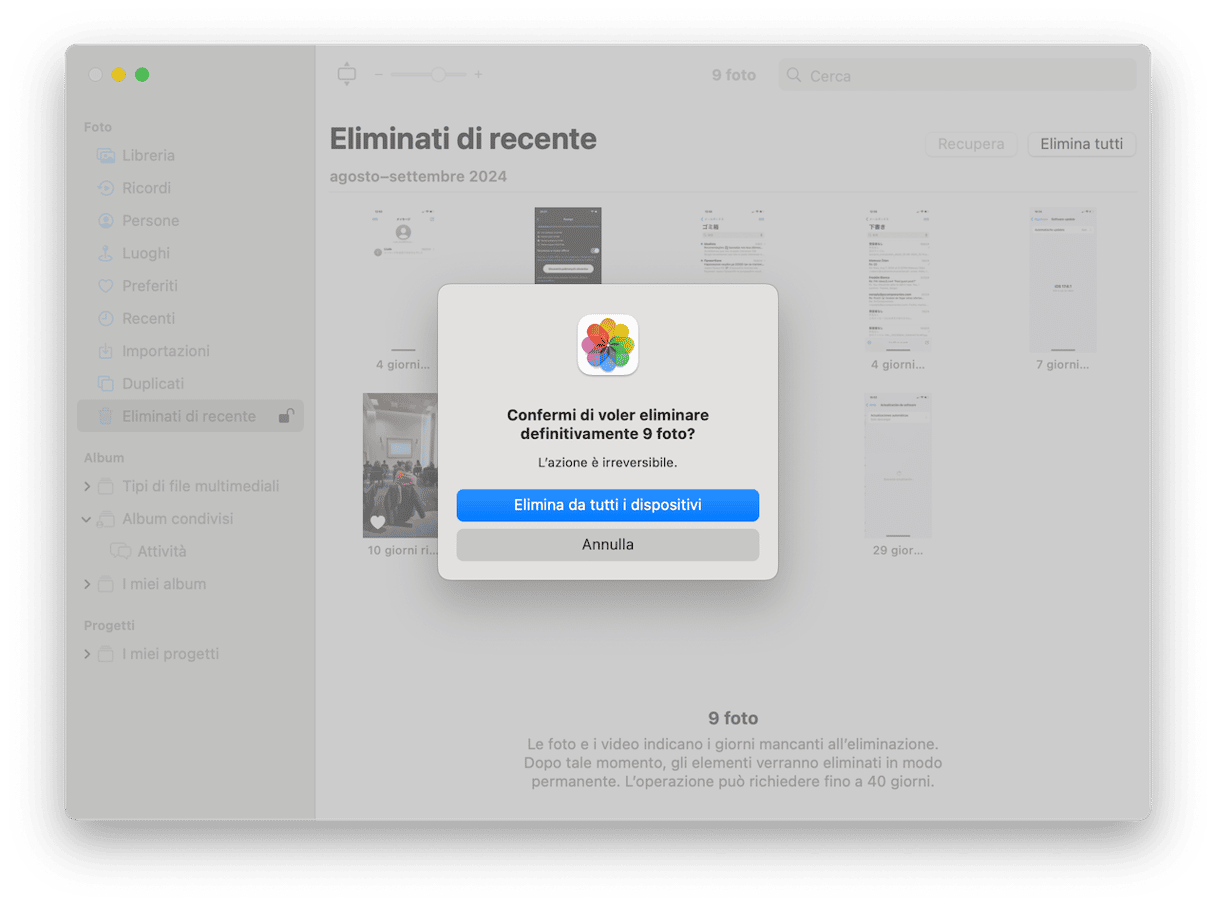Select the 下書き mail screenshot thumbnail

tap(898, 280)
